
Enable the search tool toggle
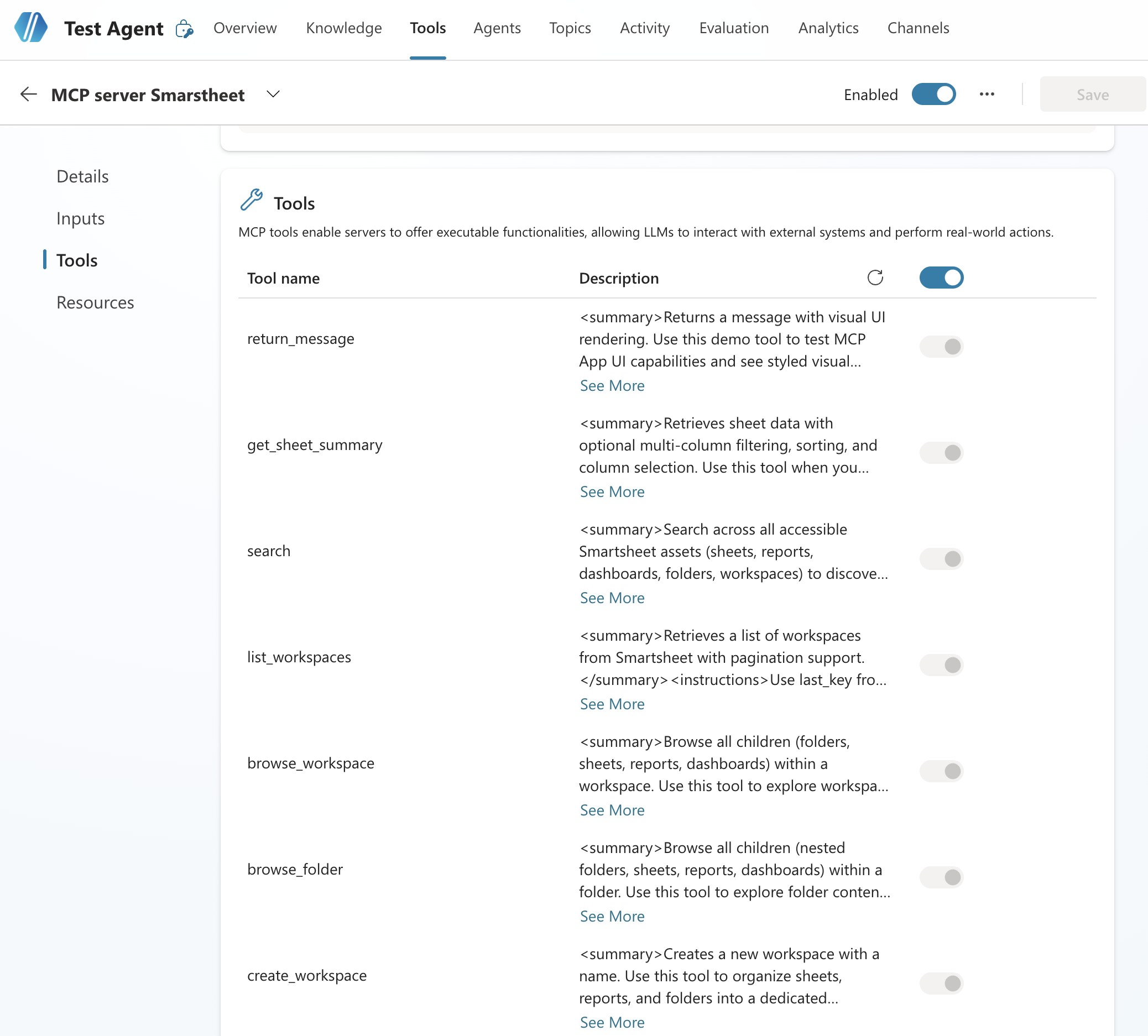(941, 559)
